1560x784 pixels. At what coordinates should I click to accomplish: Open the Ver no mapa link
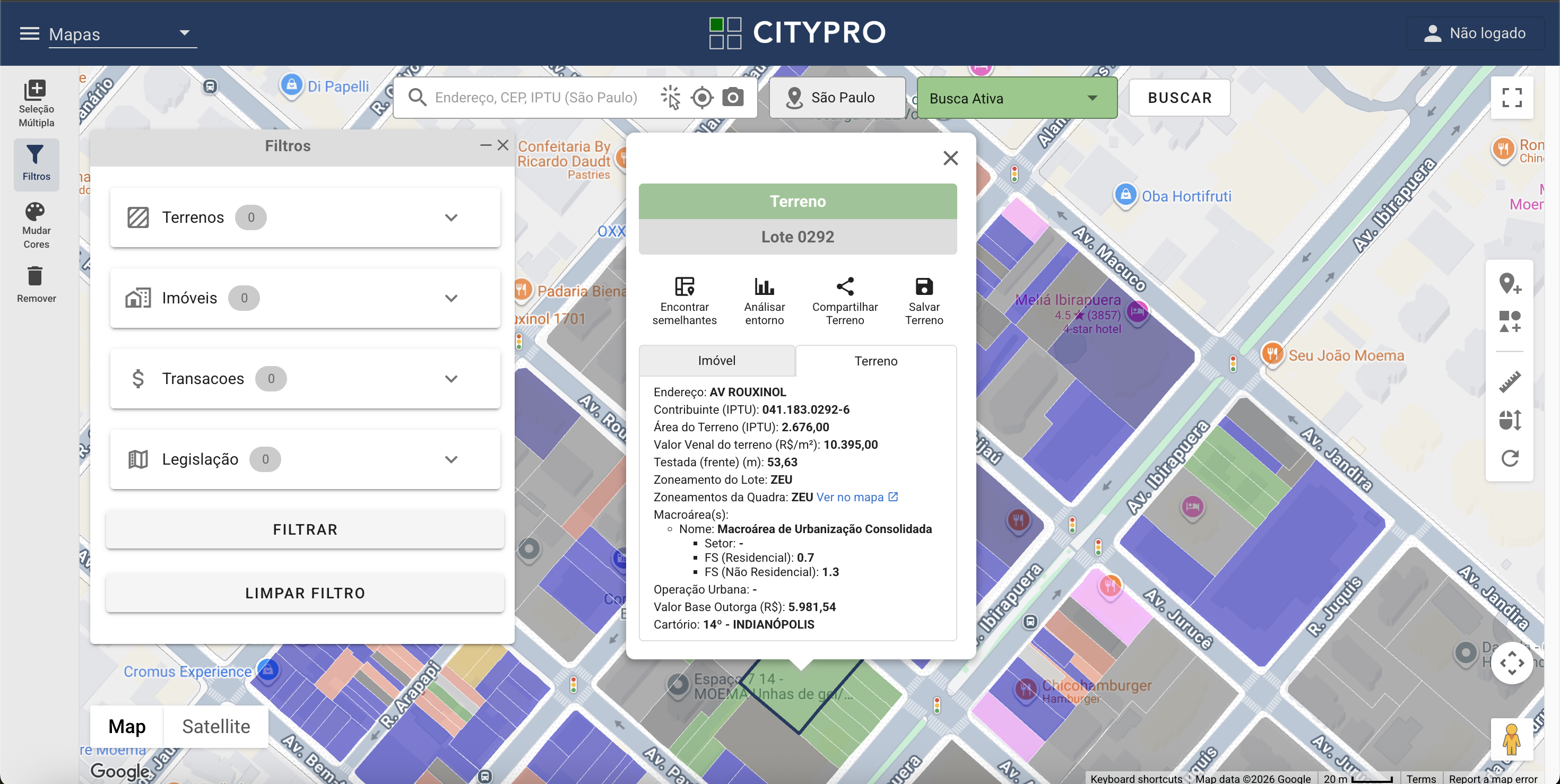pyautogui.click(x=857, y=497)
